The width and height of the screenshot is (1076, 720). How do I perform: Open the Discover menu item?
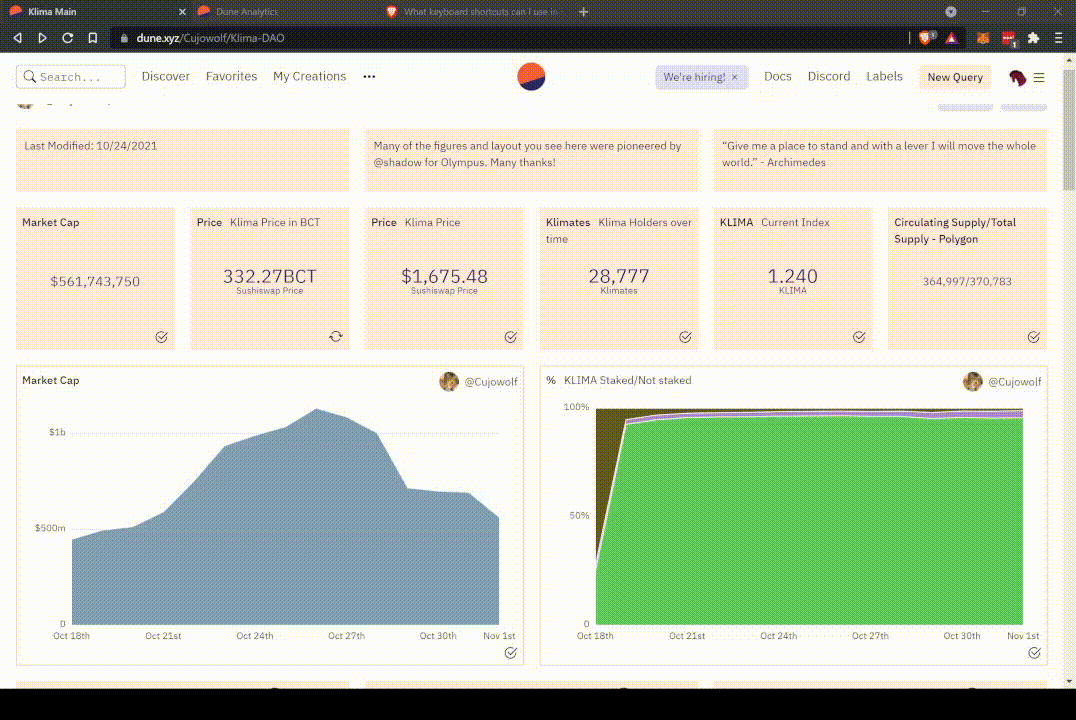point(165,76)
